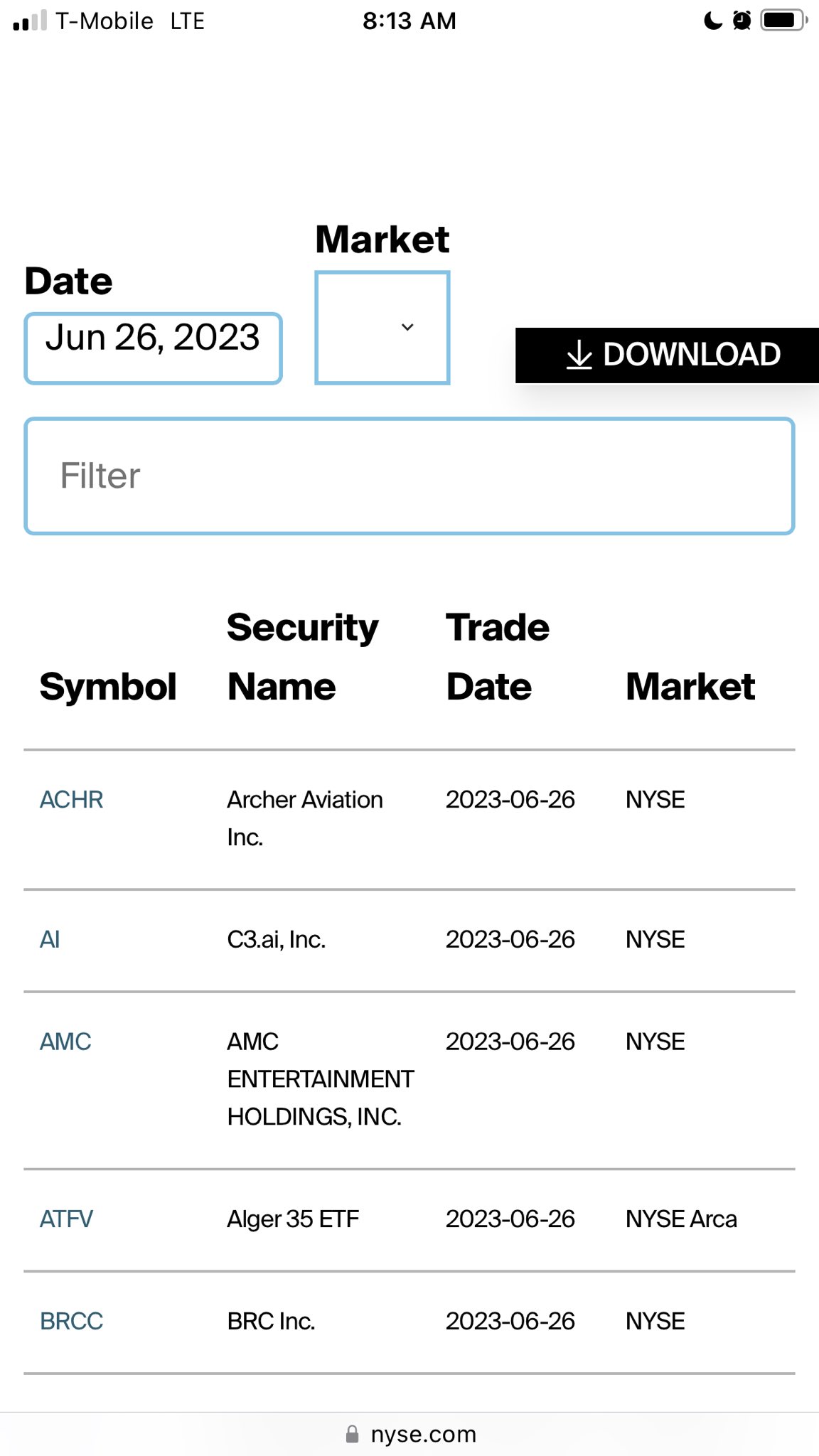The height and width of the screenshot is (1456, 819).
Task: Tap the moon Do Not Disturb icon
Action: click(712, 20)
